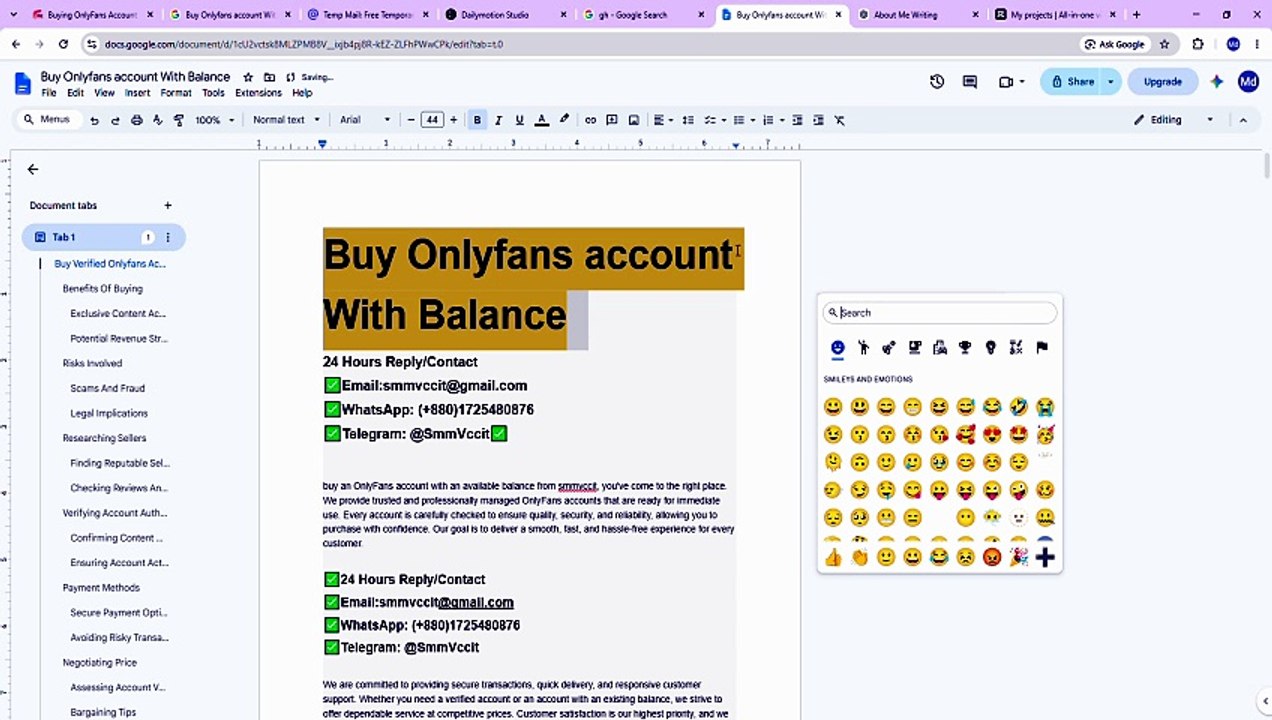Open the Extensions menu
1272x720 pixels.
click(x=258, y=93)
